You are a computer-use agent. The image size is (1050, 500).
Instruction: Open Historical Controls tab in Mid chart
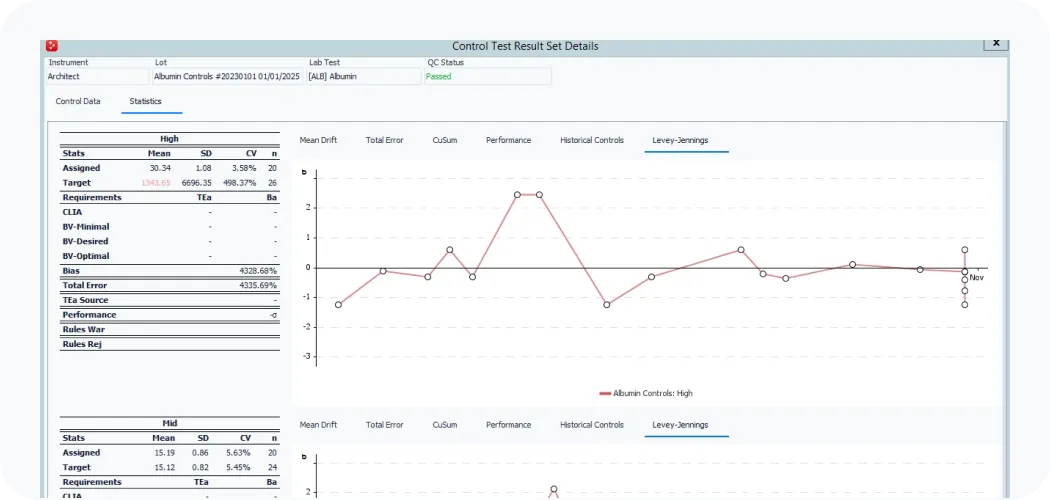click(592, 425)
